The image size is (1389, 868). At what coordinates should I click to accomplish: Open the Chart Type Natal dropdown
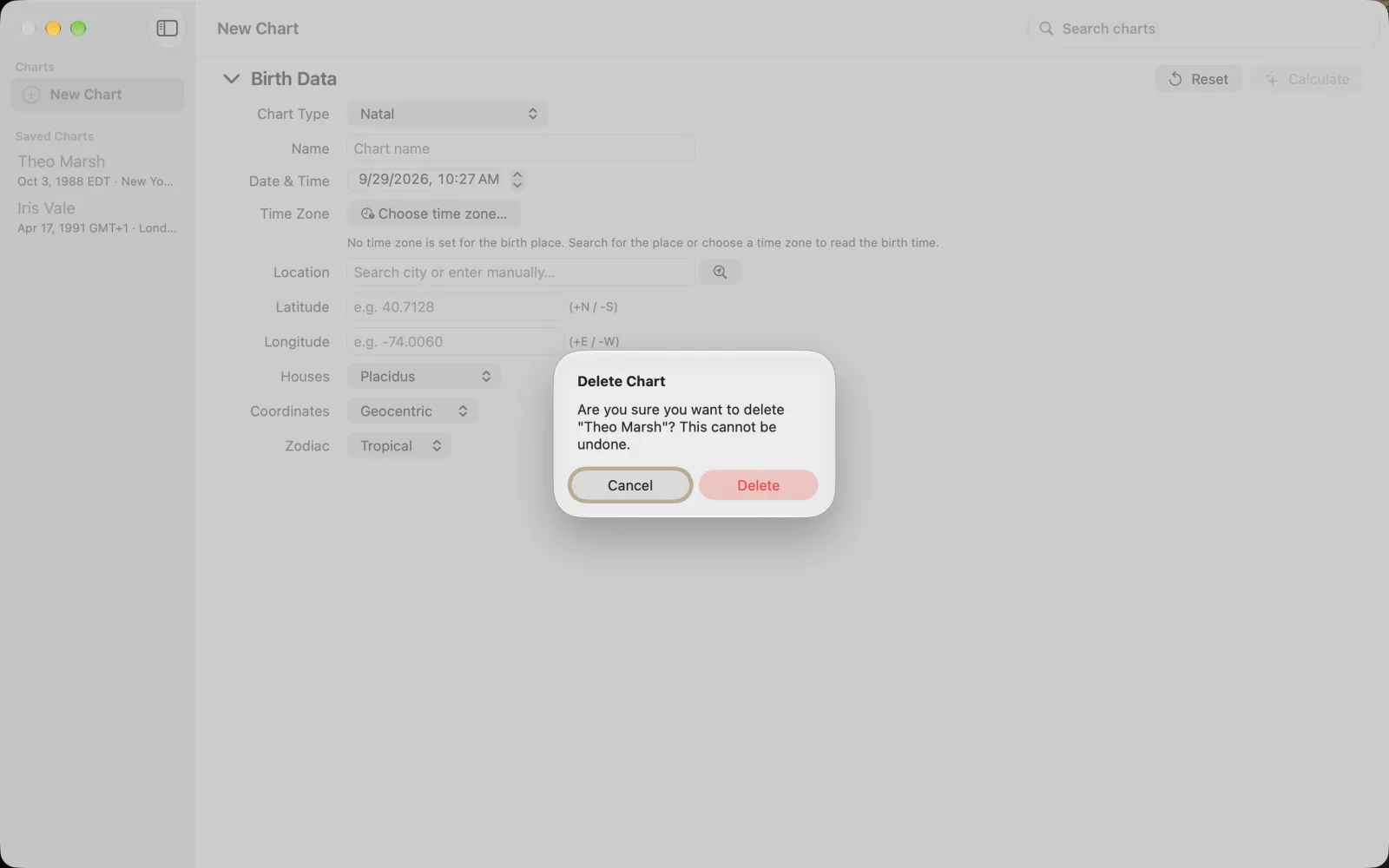tap(447, 114)
